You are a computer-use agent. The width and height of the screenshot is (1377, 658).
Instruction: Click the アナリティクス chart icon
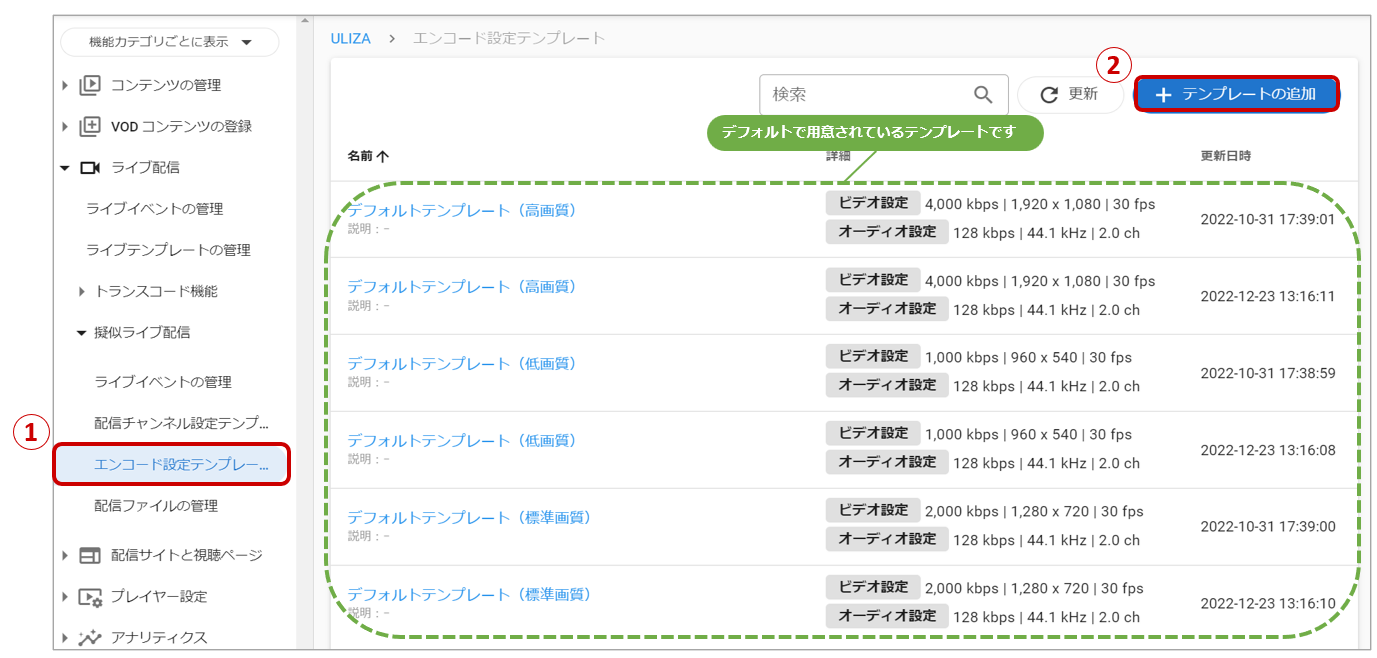point(90,638)
